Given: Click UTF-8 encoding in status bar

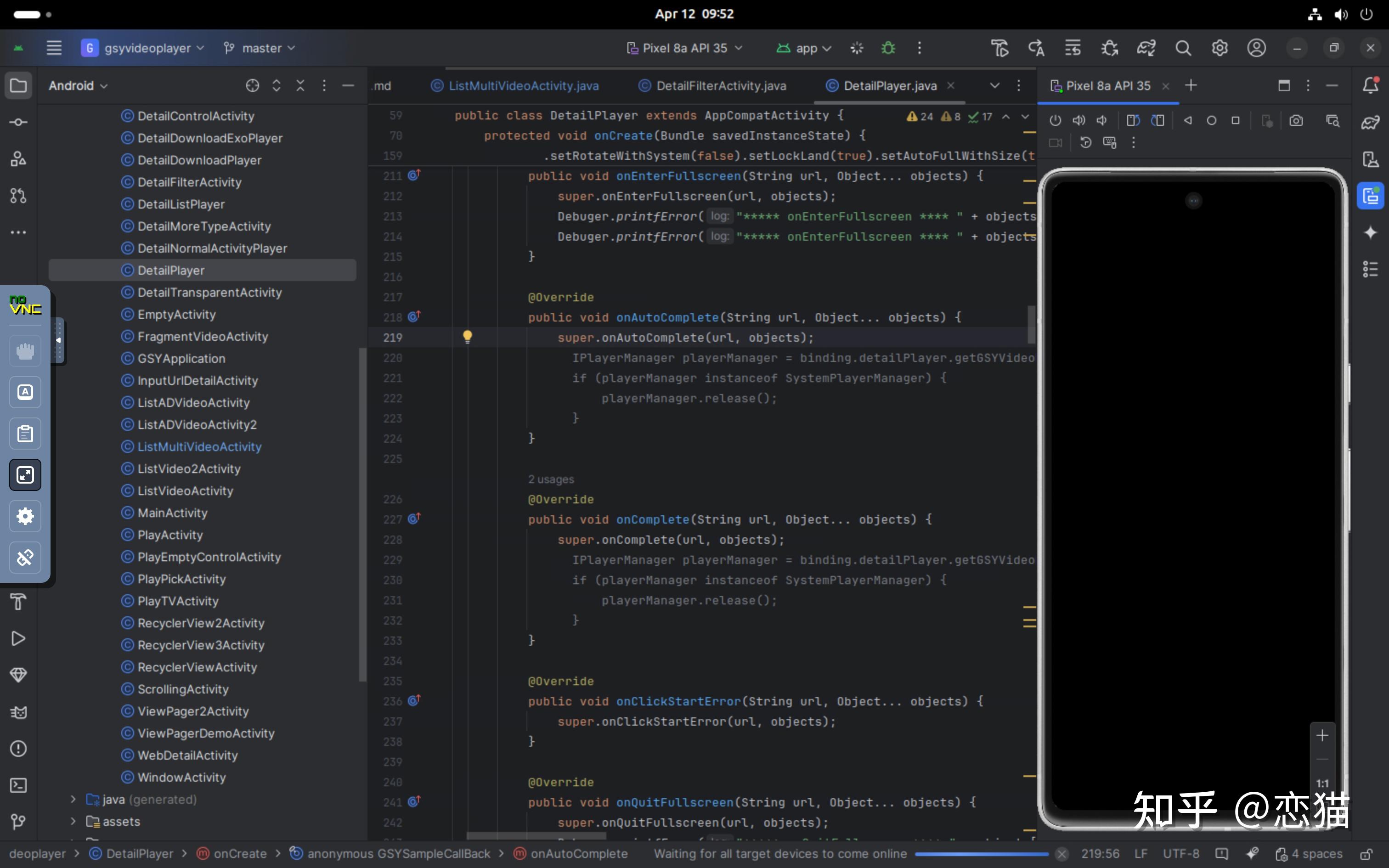Looking at the screenshot, I should point(1180,854).
